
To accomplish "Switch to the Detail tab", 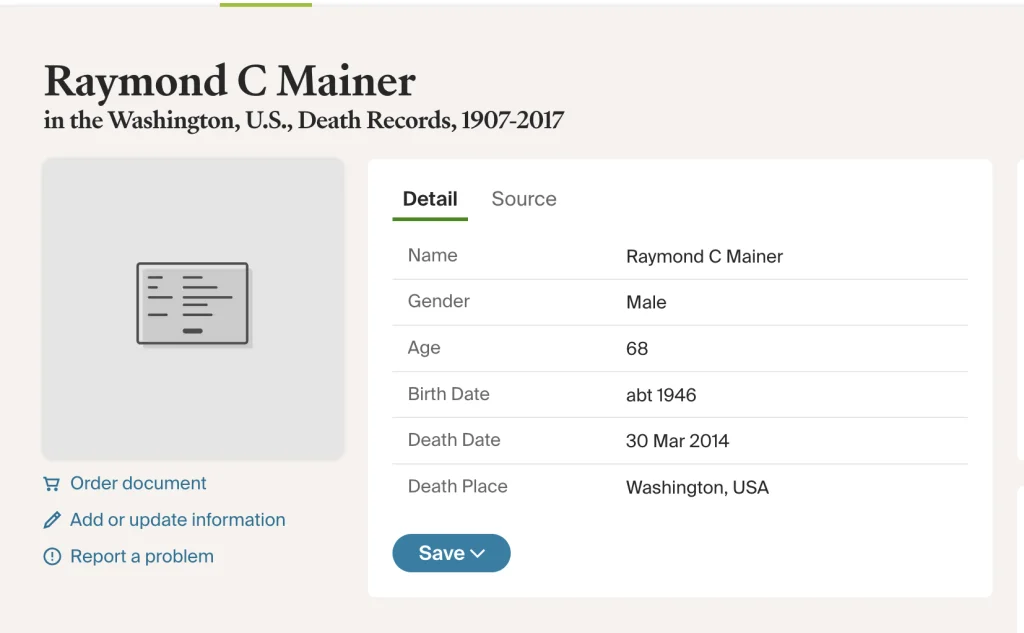I will pos(430,199).
